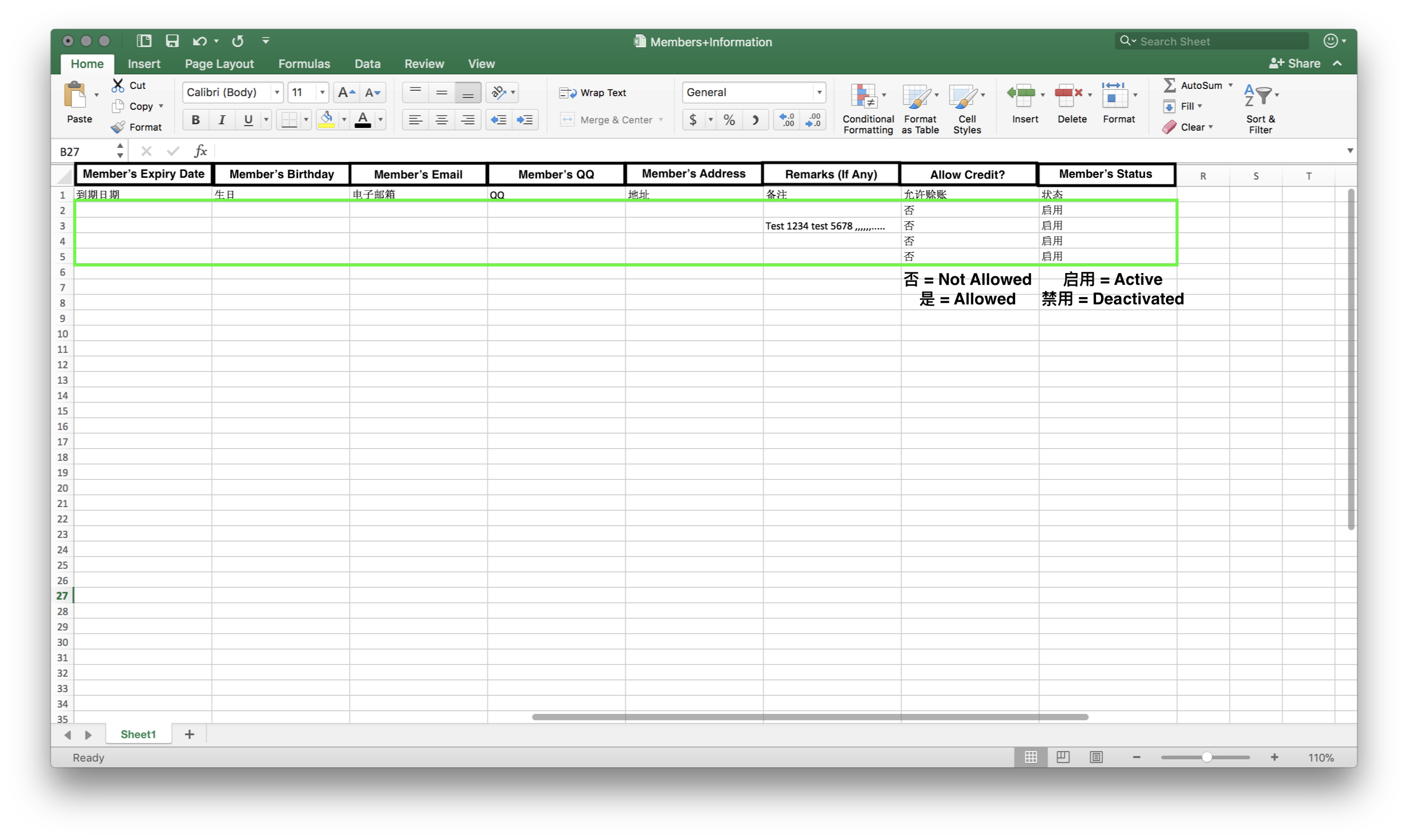This screenshot has height=840, width=1408.
Task: Click the Save floppy disk icon
Action: coord(172,41)
